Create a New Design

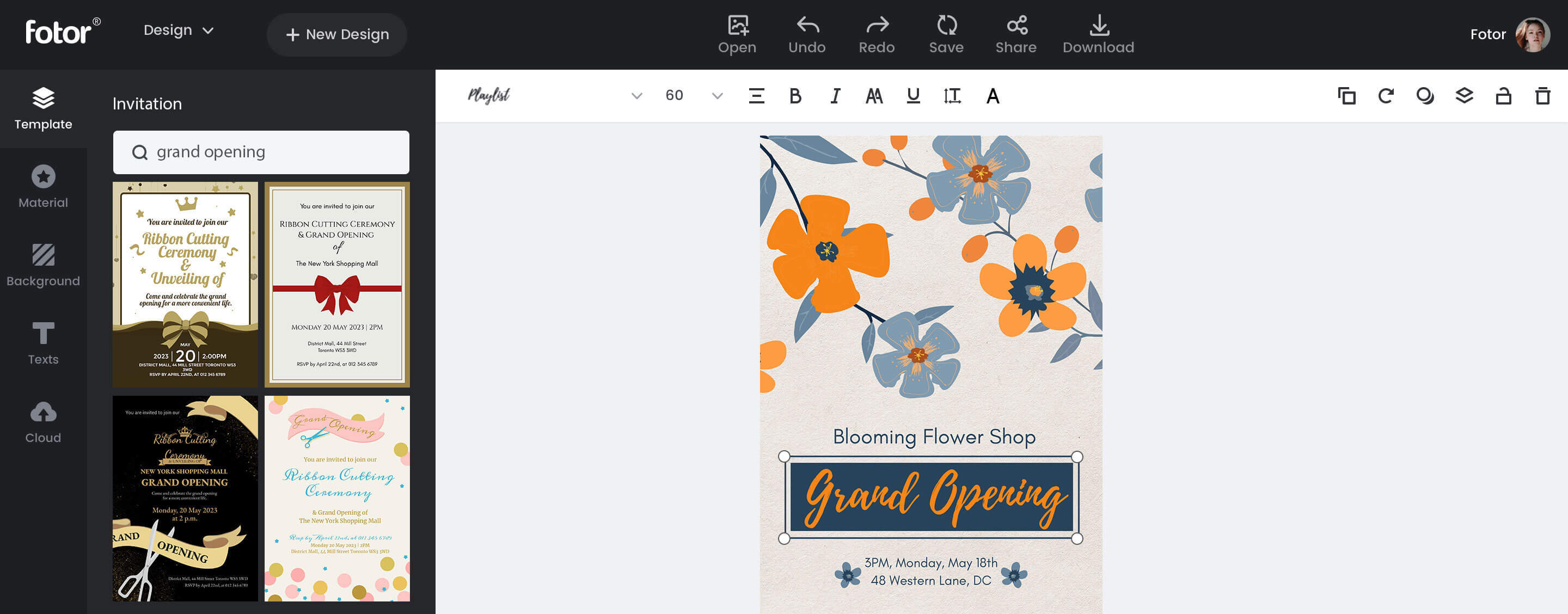tap(336, 34)
